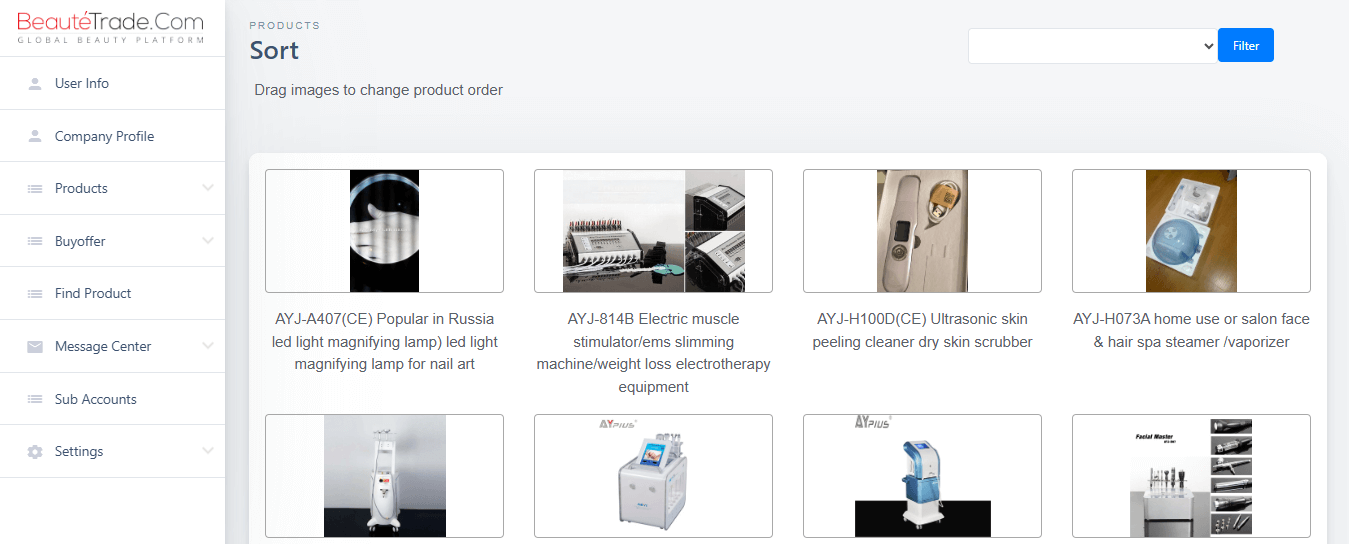
Task: Expand the Buyoffer submenu chevron
Action: tap(208, 241)
